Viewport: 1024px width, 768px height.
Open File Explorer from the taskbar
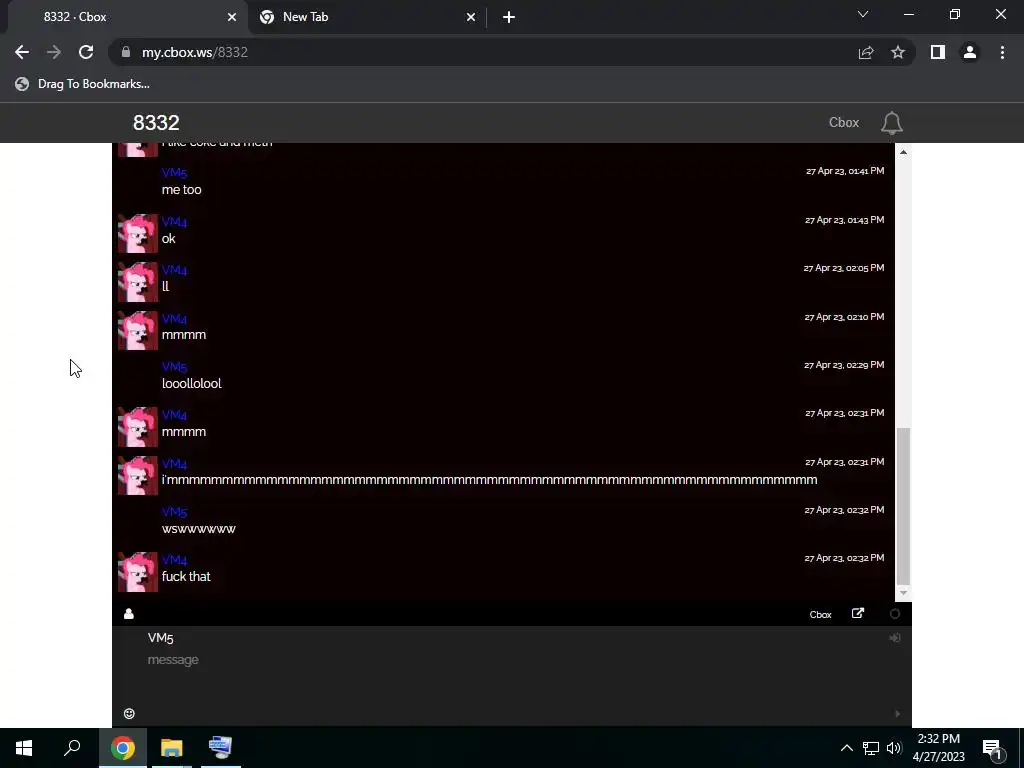(x=172, y=748)
